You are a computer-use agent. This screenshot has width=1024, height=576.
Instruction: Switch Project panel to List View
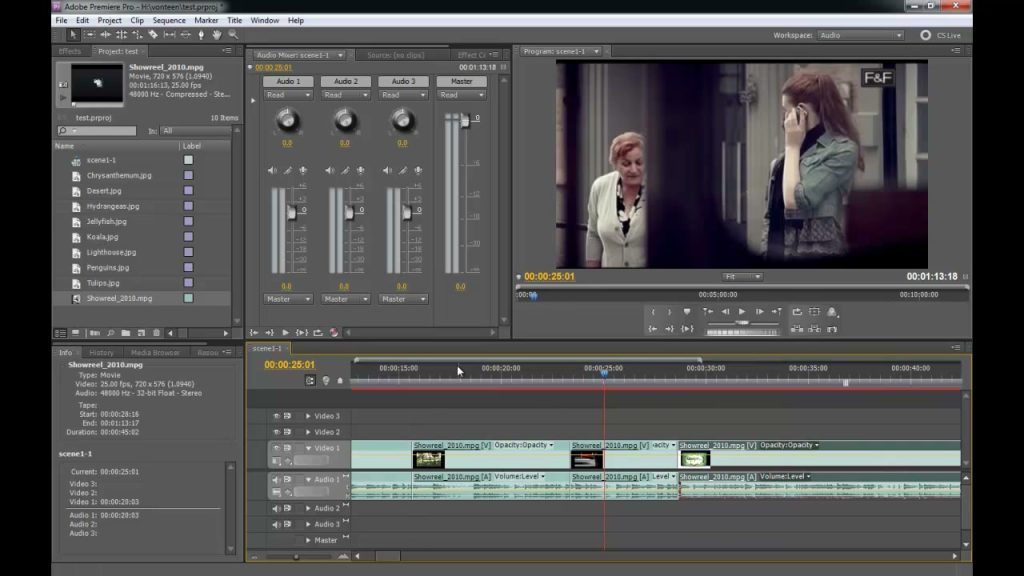(60, 333)
